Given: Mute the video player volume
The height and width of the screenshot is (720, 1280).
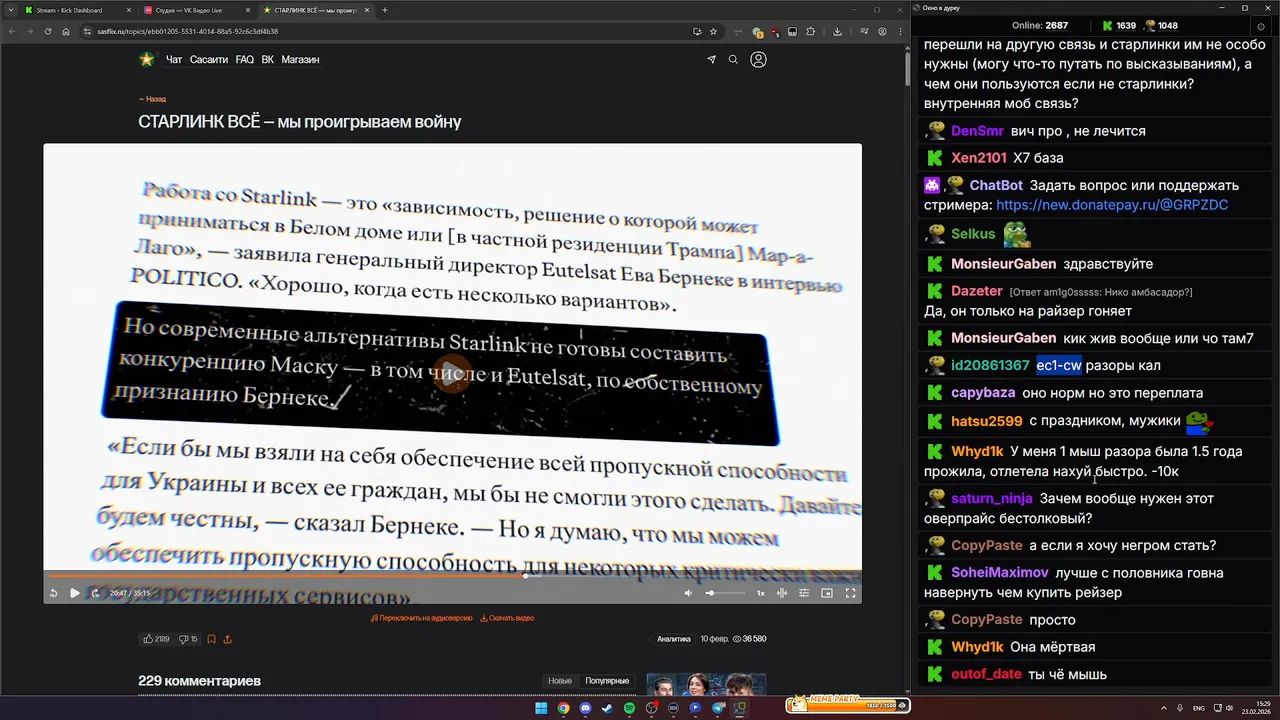Looking at the screenshot, I should click(687, 593).
